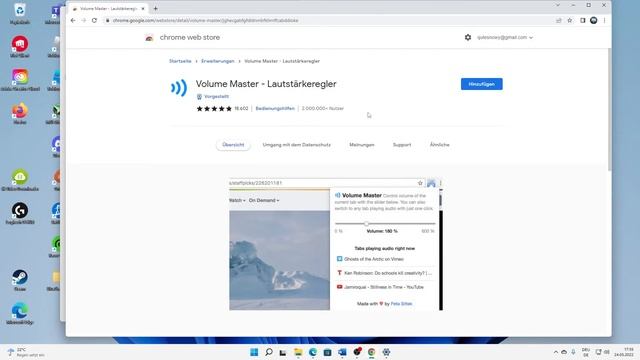The width and height of the screenshot is (640, 360).
Task: Open taskbar Search
Action: (x=269, y=352)
